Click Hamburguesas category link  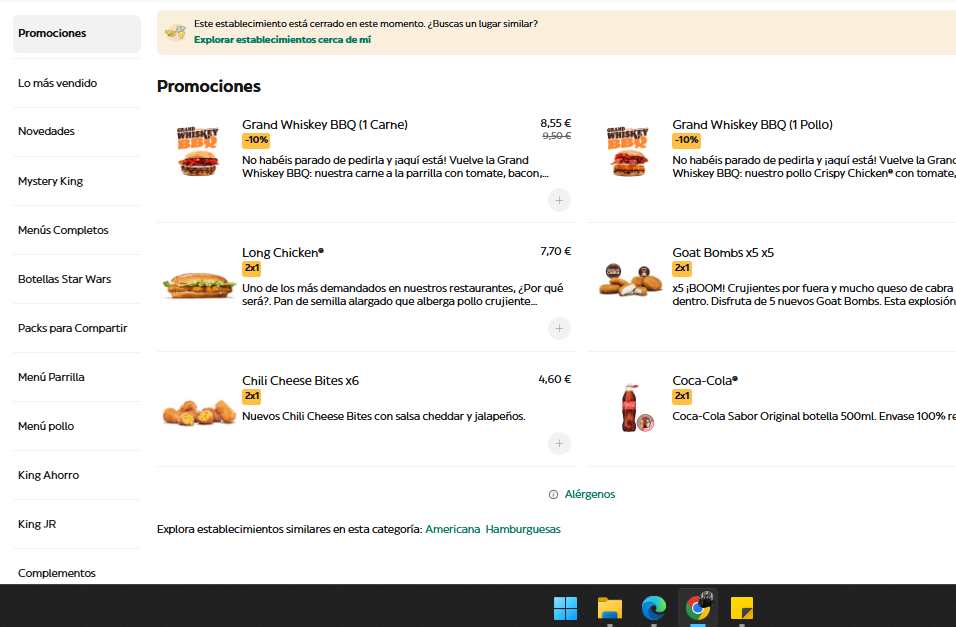(523, 529)
